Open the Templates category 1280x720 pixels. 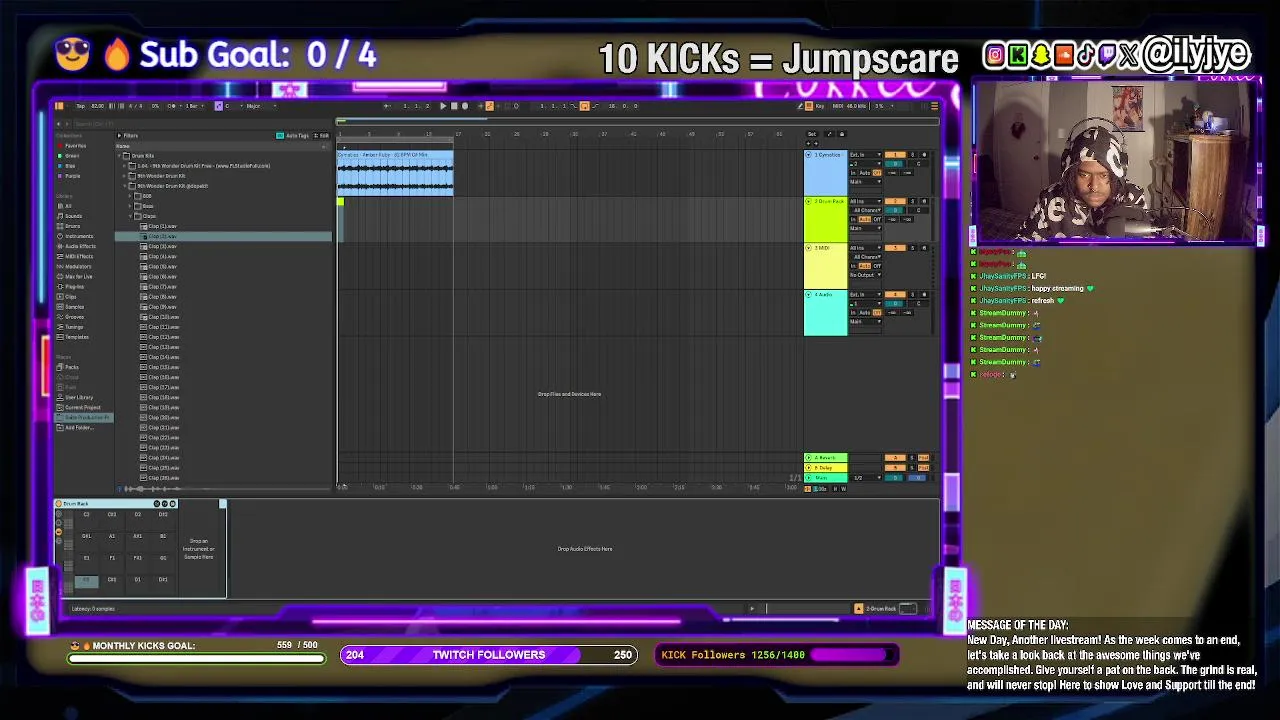76,336
